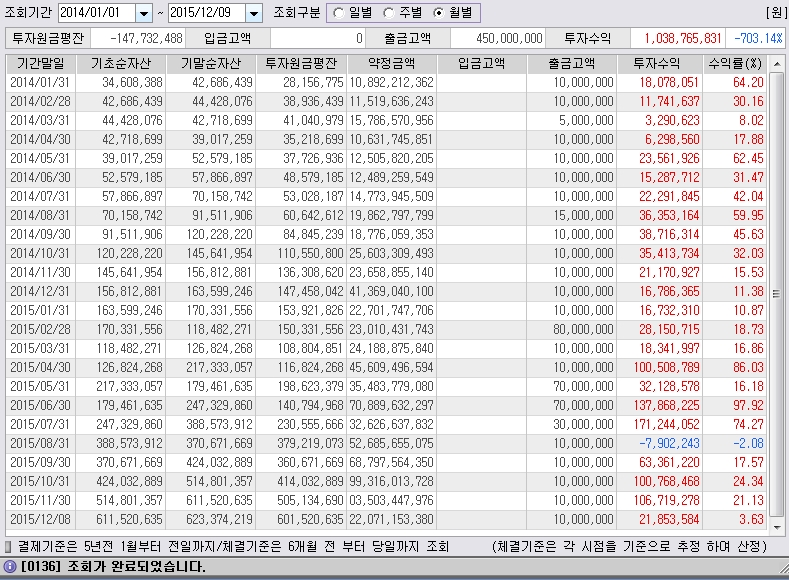The image size is (789, 580).
Task: Select the 월별 (monthly) radio button
Action: click(x=439, y=13)
